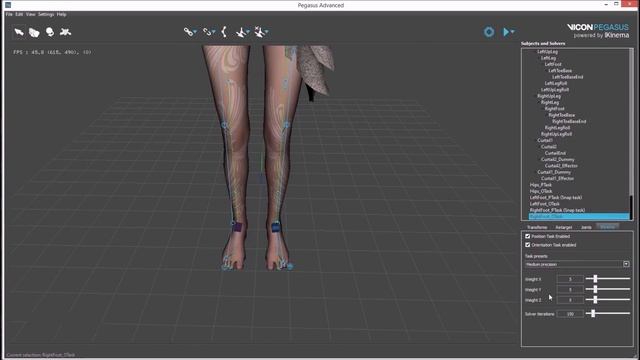
Task: Toggle Position Task Enabled checkbox
Action: 527,236
